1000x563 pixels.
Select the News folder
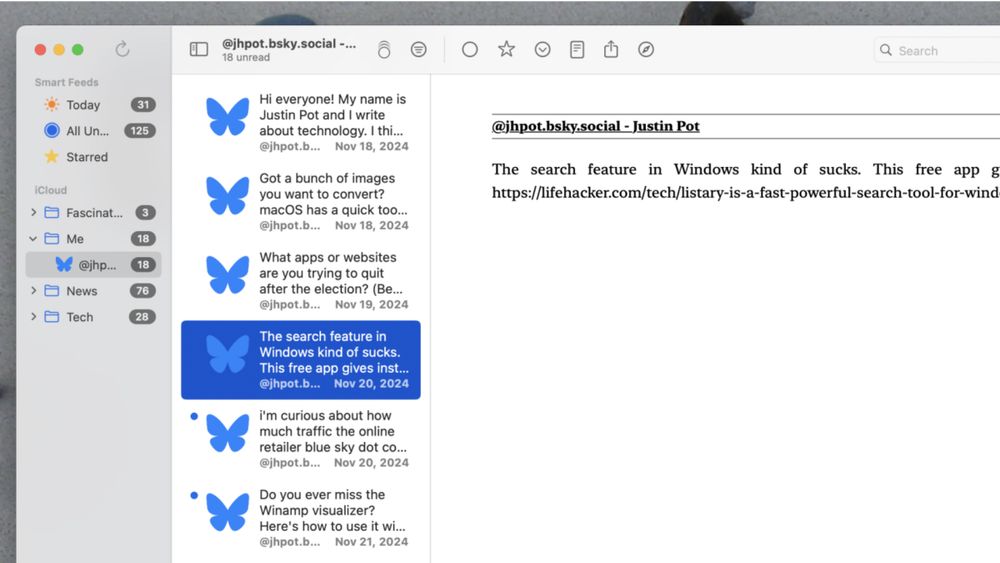tap(94, 291)
